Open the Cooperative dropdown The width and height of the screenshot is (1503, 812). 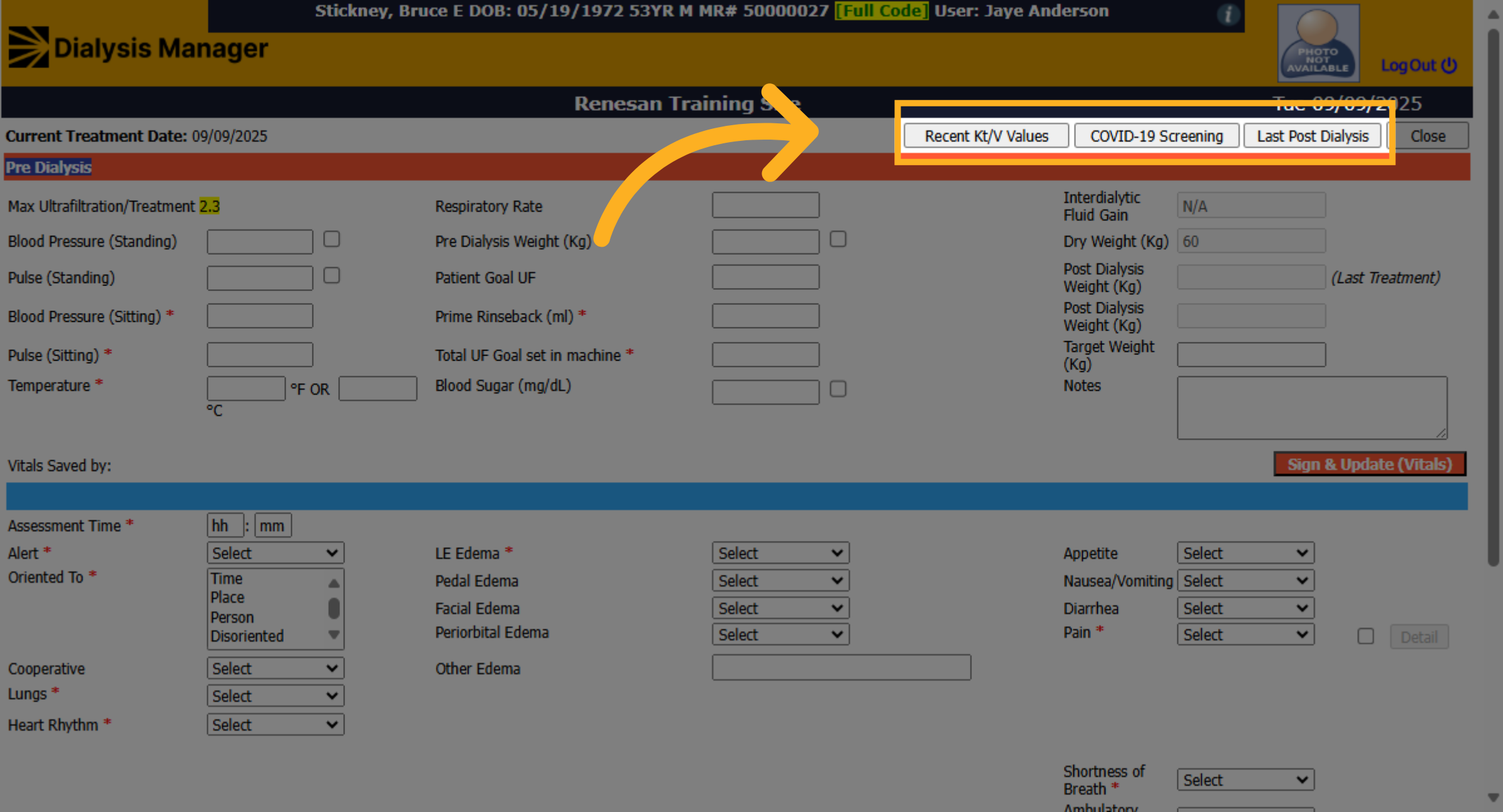[x=276, y=668]
